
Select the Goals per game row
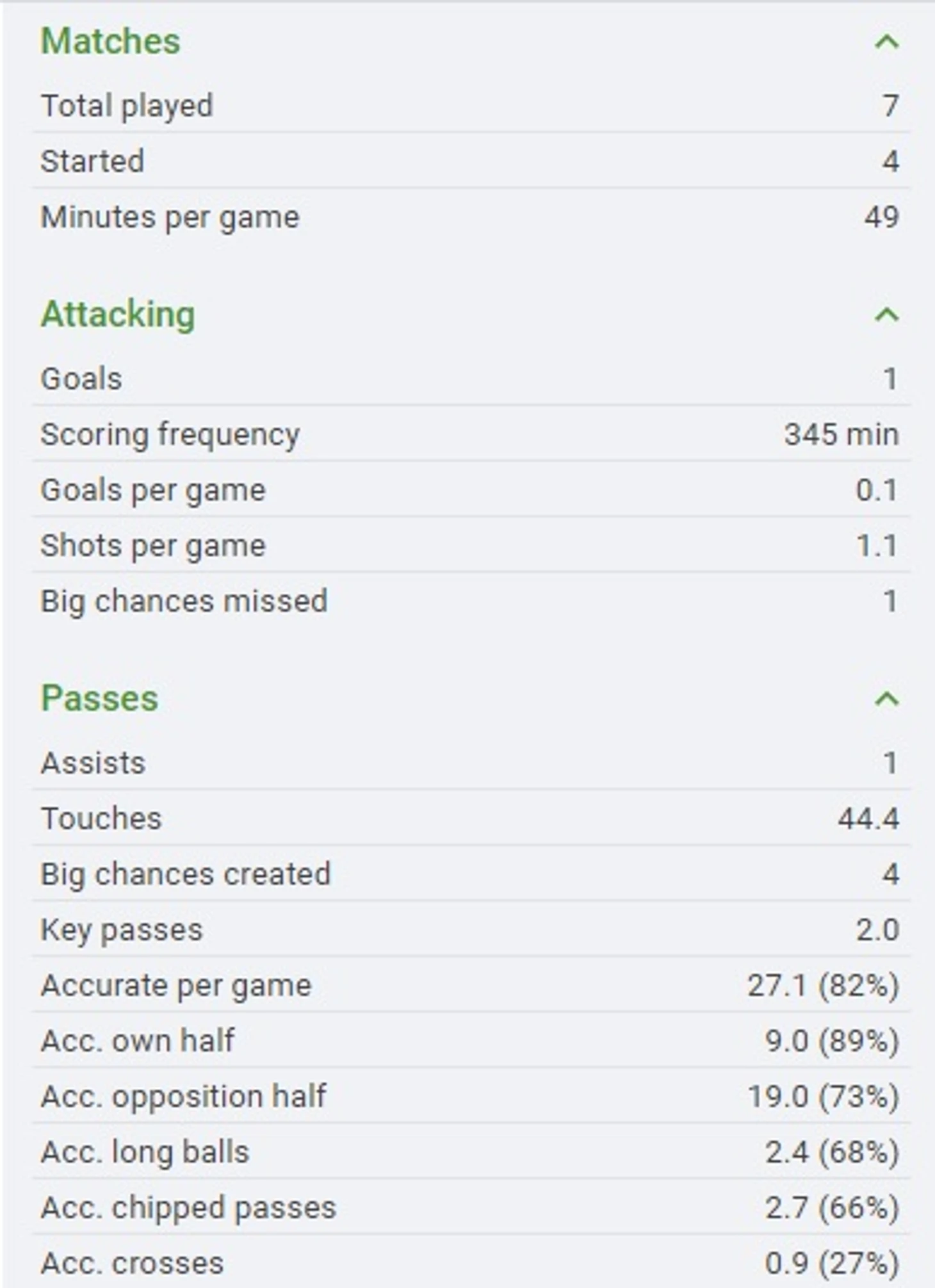pyautogui.click(x=471, y=490)
